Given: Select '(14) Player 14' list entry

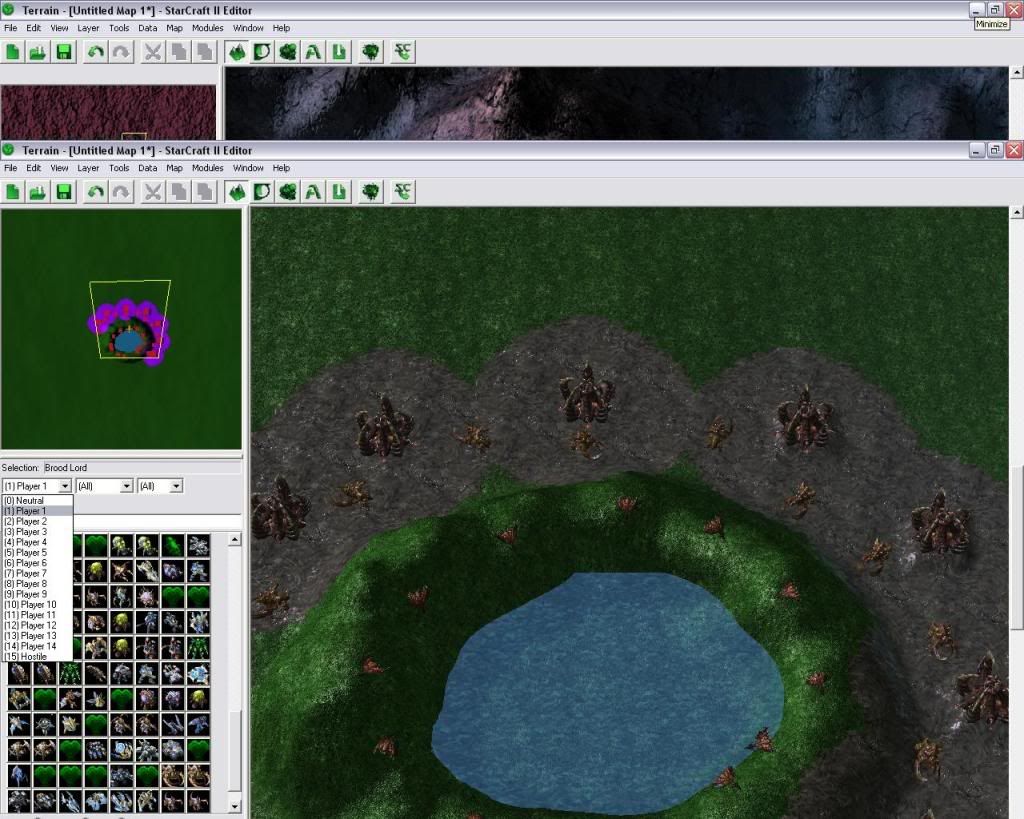Looking at the screenshot, I should point(37,646).
